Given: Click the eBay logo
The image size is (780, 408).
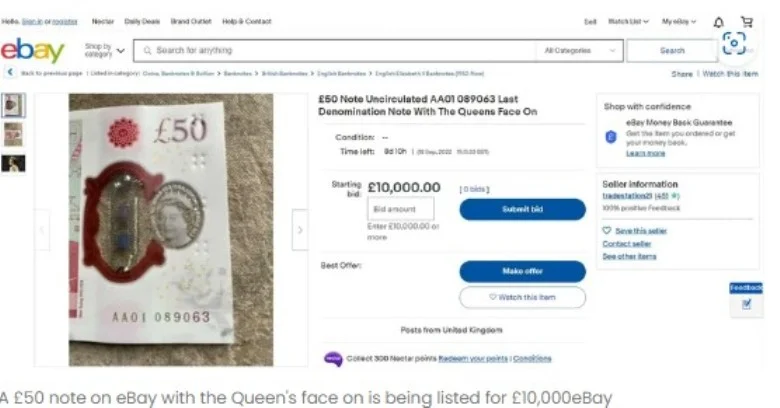Looking at the screenshot, I should click(33, 51).
